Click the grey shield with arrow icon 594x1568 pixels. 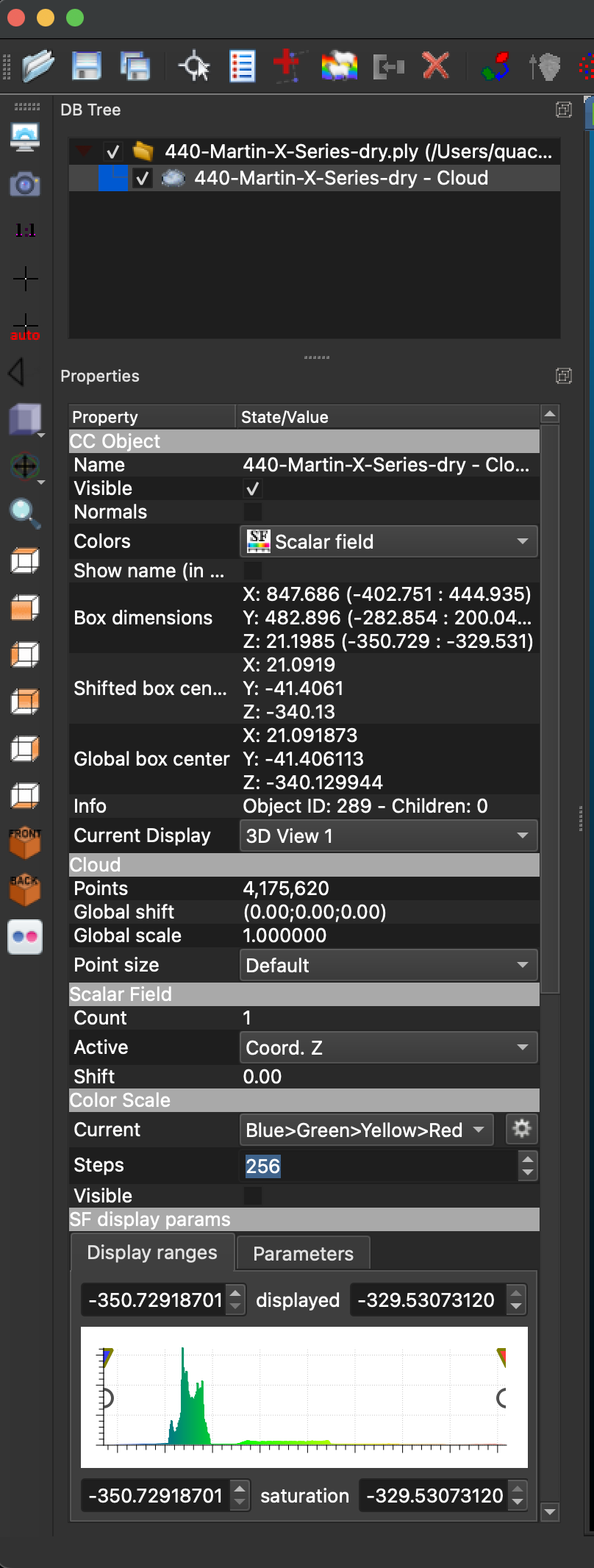click(545, 67)
